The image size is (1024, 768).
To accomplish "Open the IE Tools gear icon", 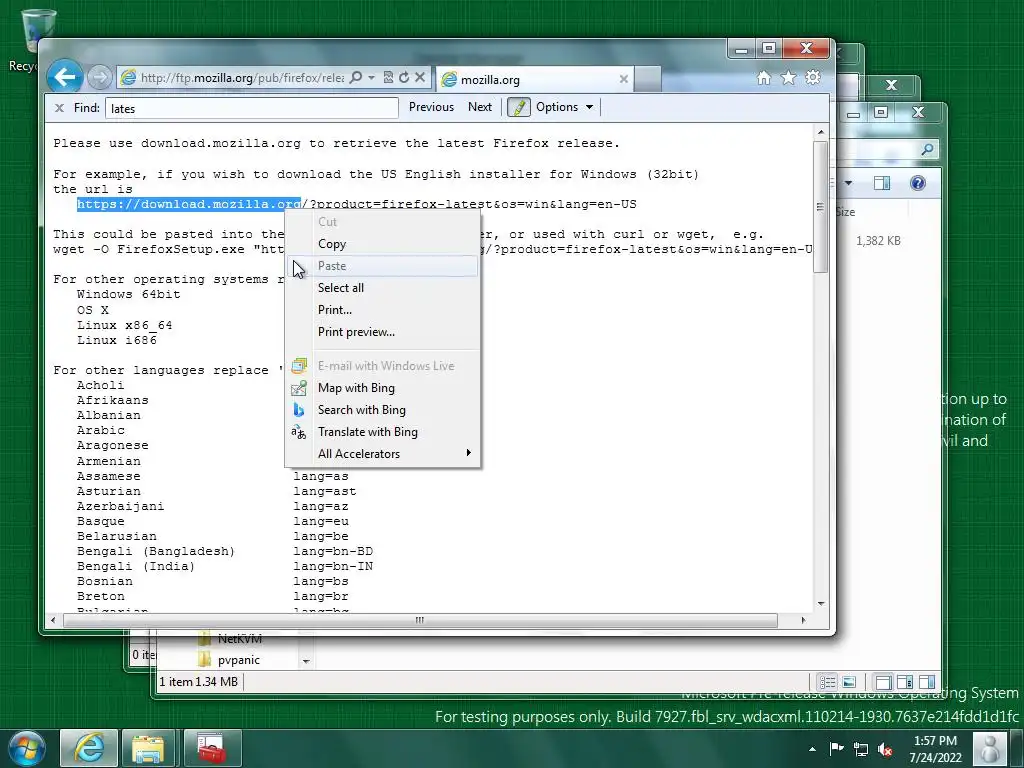I will 813,78.
